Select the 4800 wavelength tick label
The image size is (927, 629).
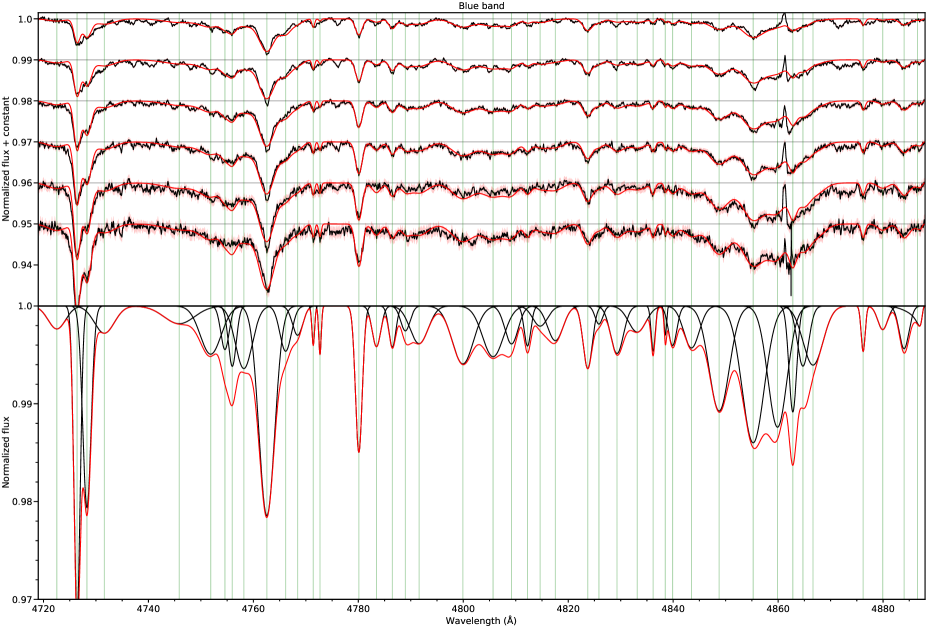[463, 609]
